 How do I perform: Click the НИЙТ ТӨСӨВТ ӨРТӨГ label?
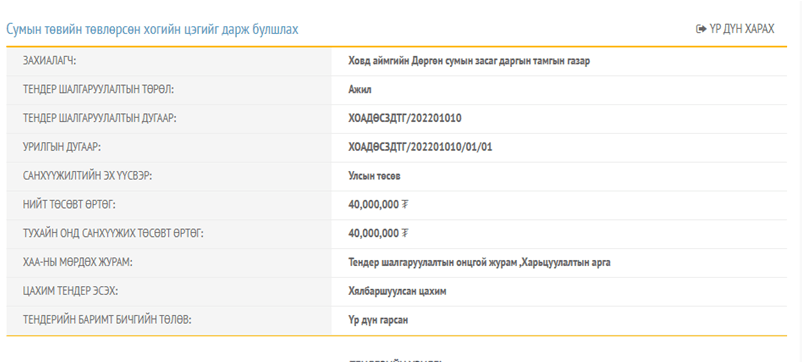tap(70, 205)
